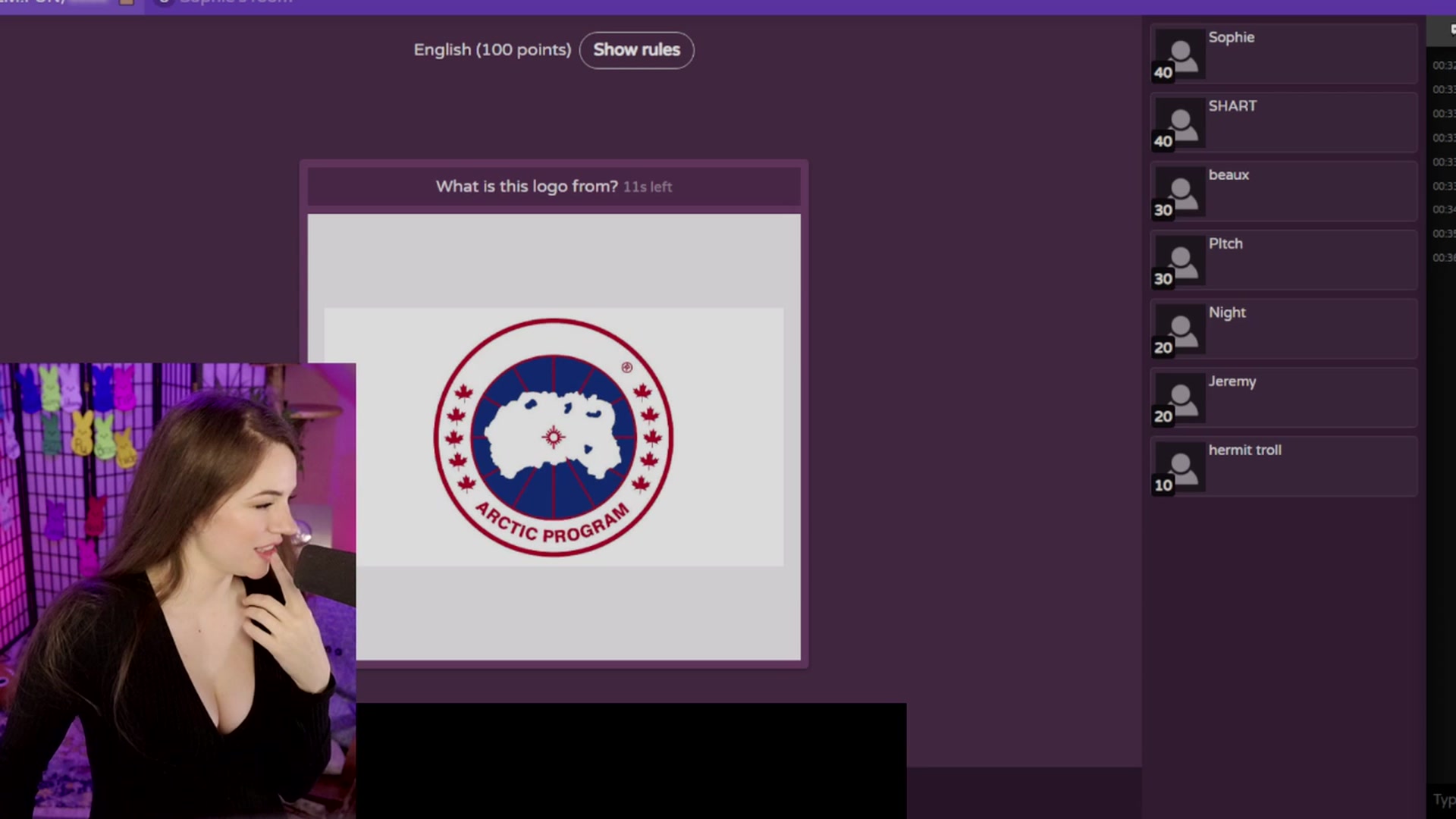Click the player name Pitch
Viewport: 1456px width, 819px height.
(1225, 243)
